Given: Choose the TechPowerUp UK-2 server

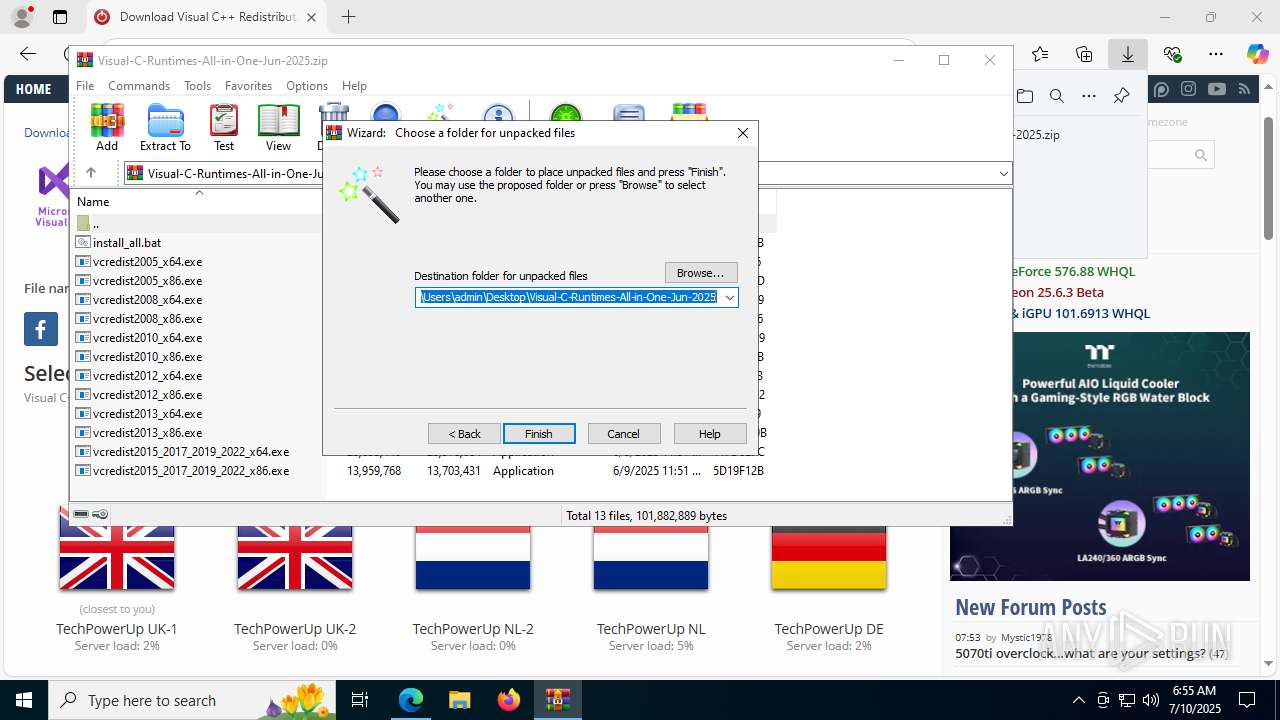Looking at the screenshot, I should point(295,629).
